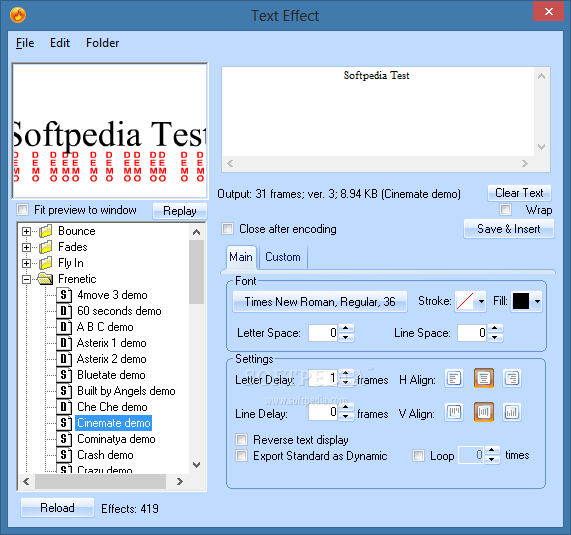571x535 pixels.
Task: Increase Letter Space with up arrow
Action: pyautogui.click(x=346, y=329)
